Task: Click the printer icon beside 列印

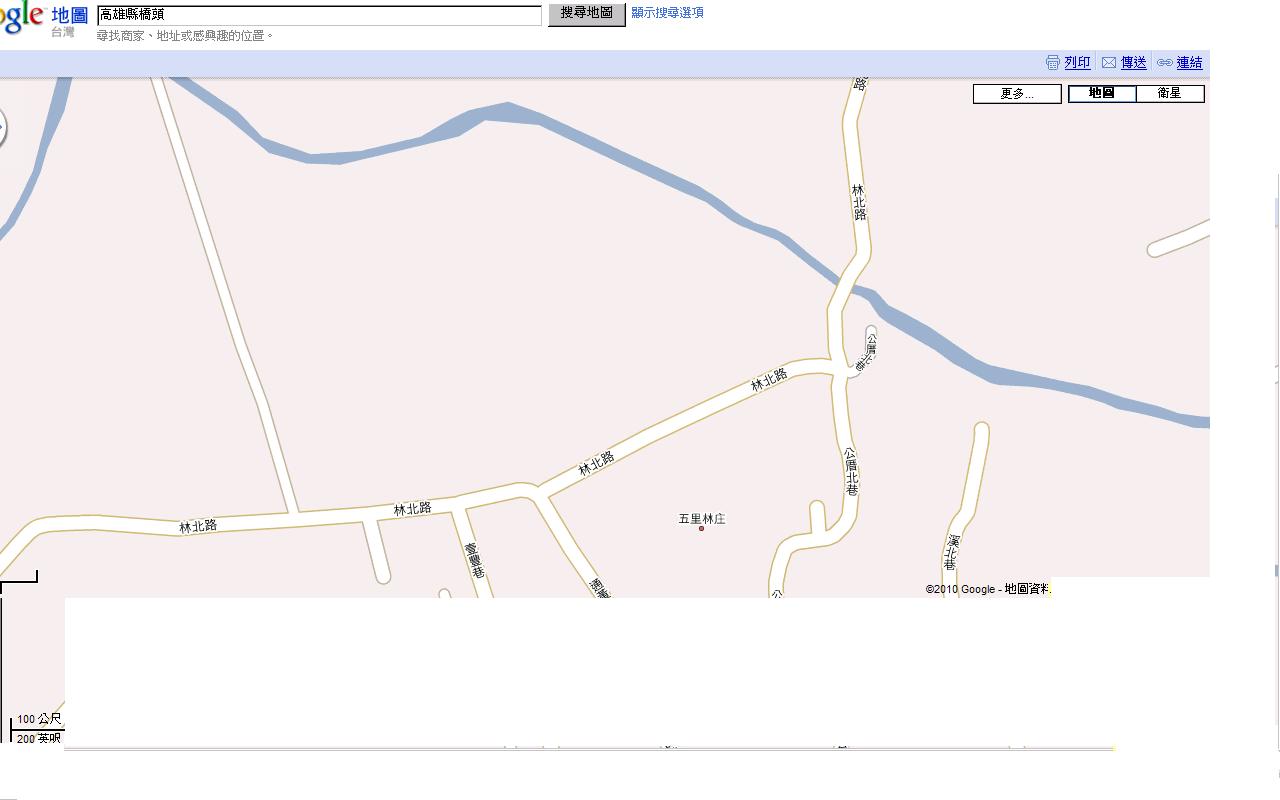Action: click(1052, 63)
